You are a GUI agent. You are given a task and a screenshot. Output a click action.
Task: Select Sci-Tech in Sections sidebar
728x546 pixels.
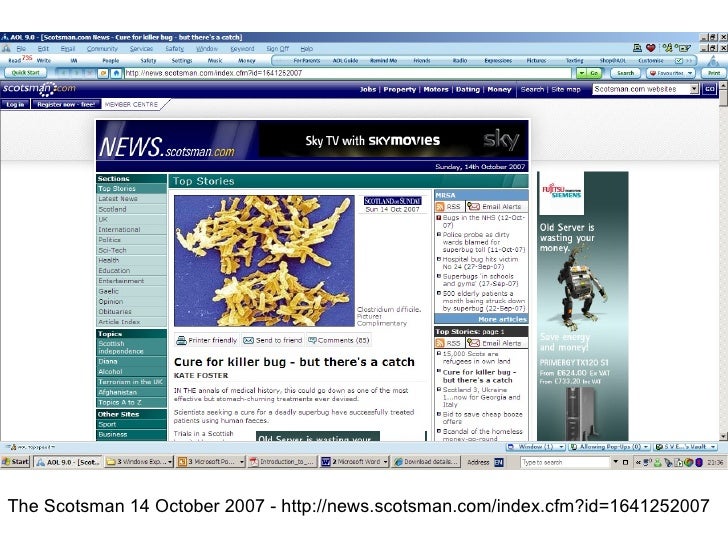coord(131,250)
